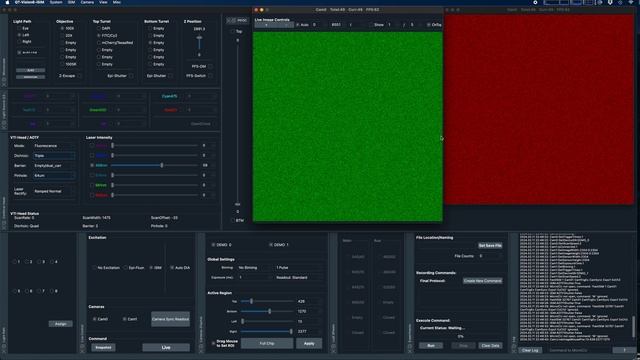Click the Snapshot button
The width and height of the screenshot is (640, 360).
click(x=103, y=347)
